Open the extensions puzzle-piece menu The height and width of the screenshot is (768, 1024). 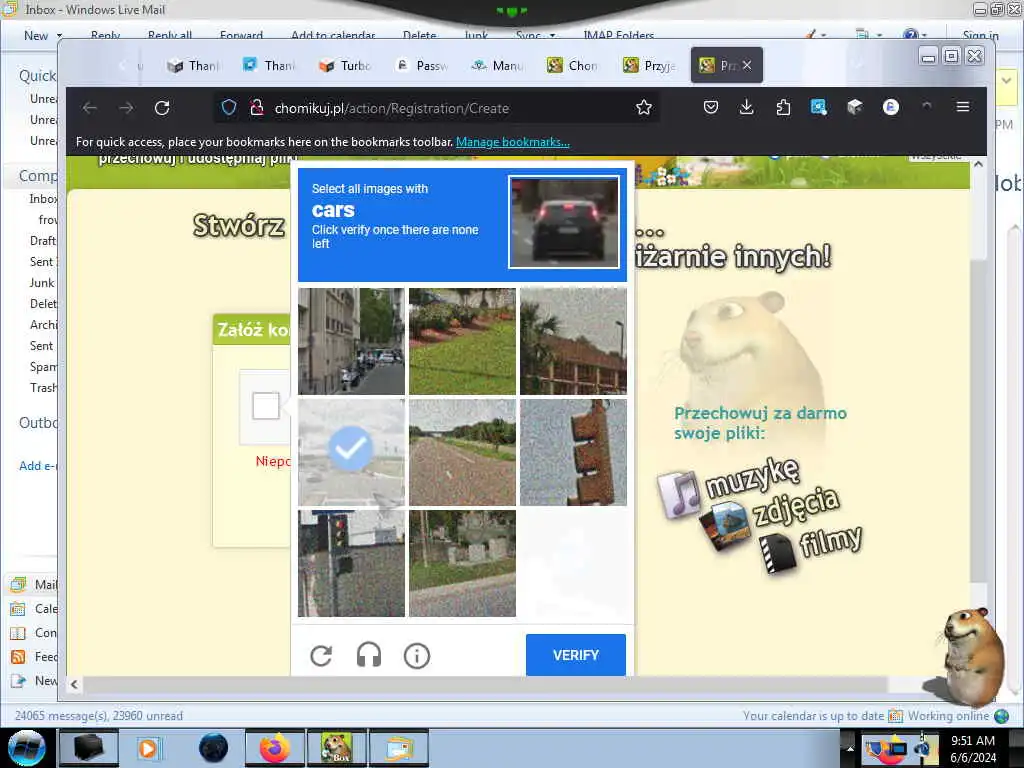[x=783, y=107]
